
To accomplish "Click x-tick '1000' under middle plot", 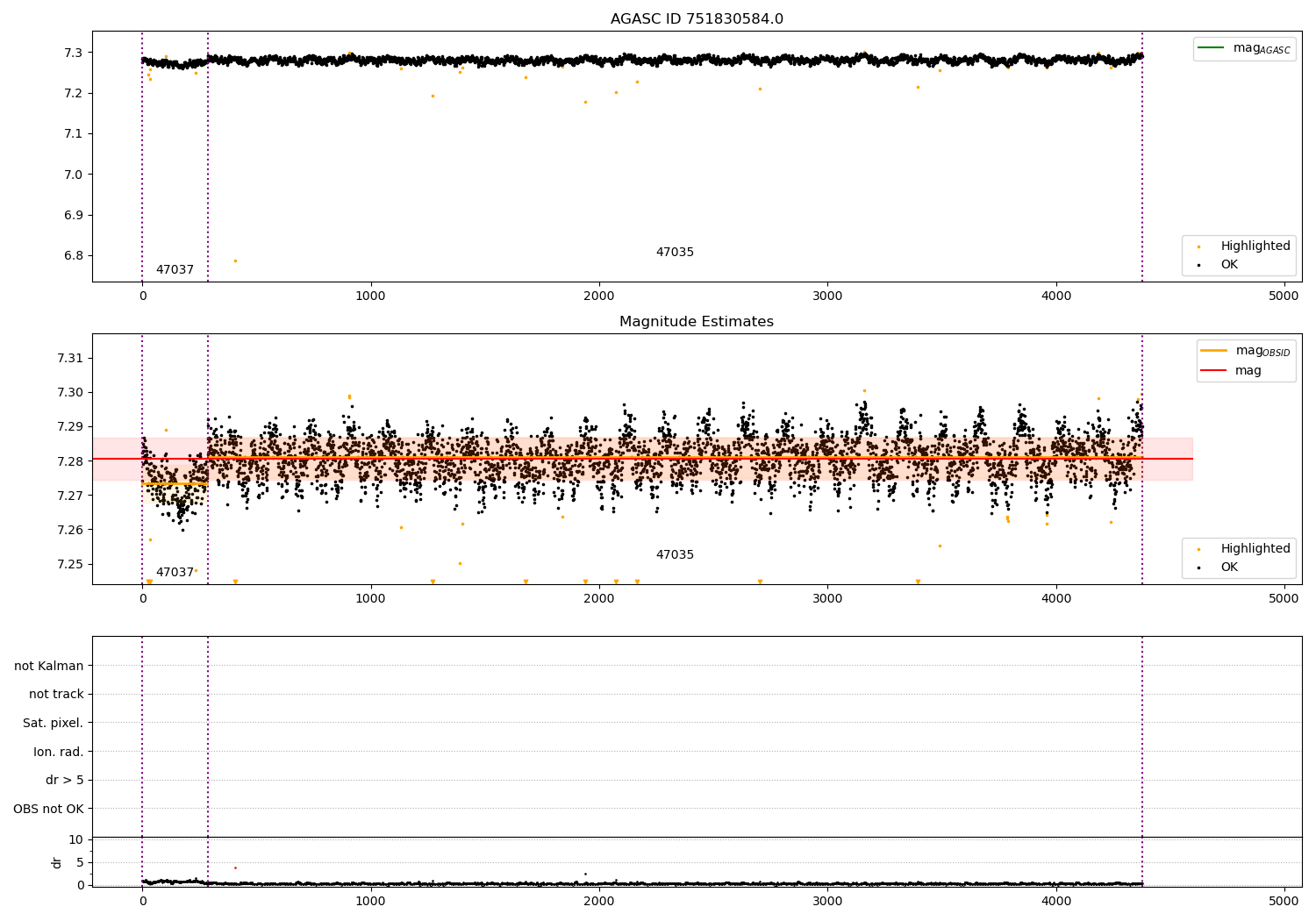I will pyautogui.click(x=371, y=599).
